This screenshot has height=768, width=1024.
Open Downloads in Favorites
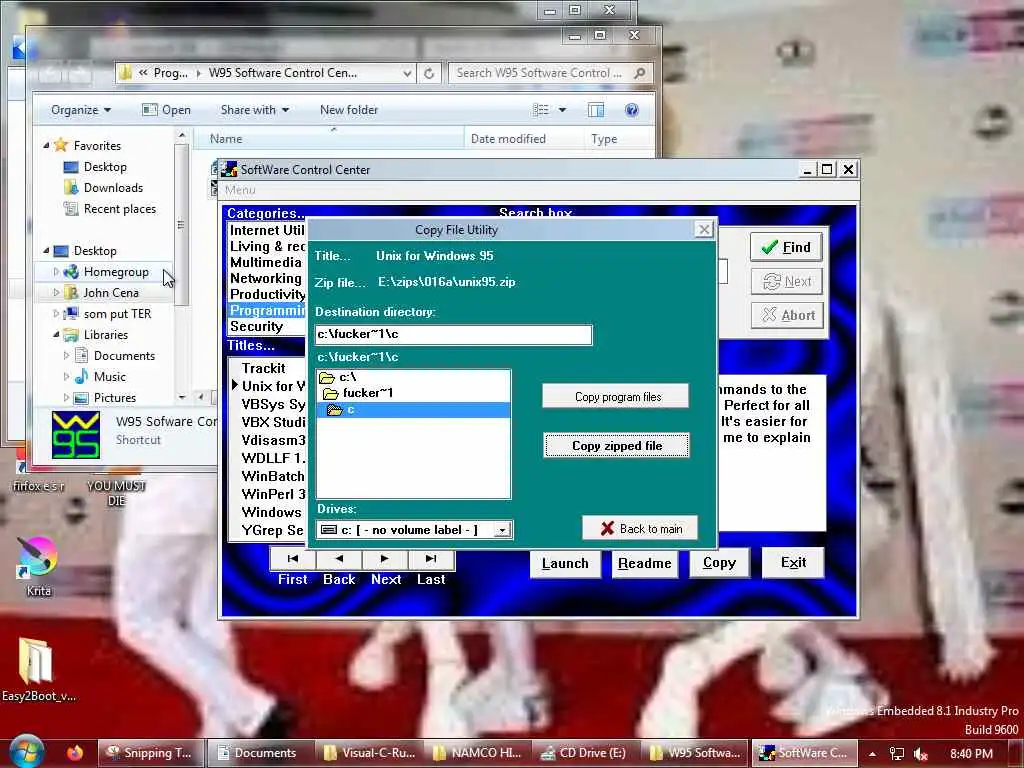[113, 187]
